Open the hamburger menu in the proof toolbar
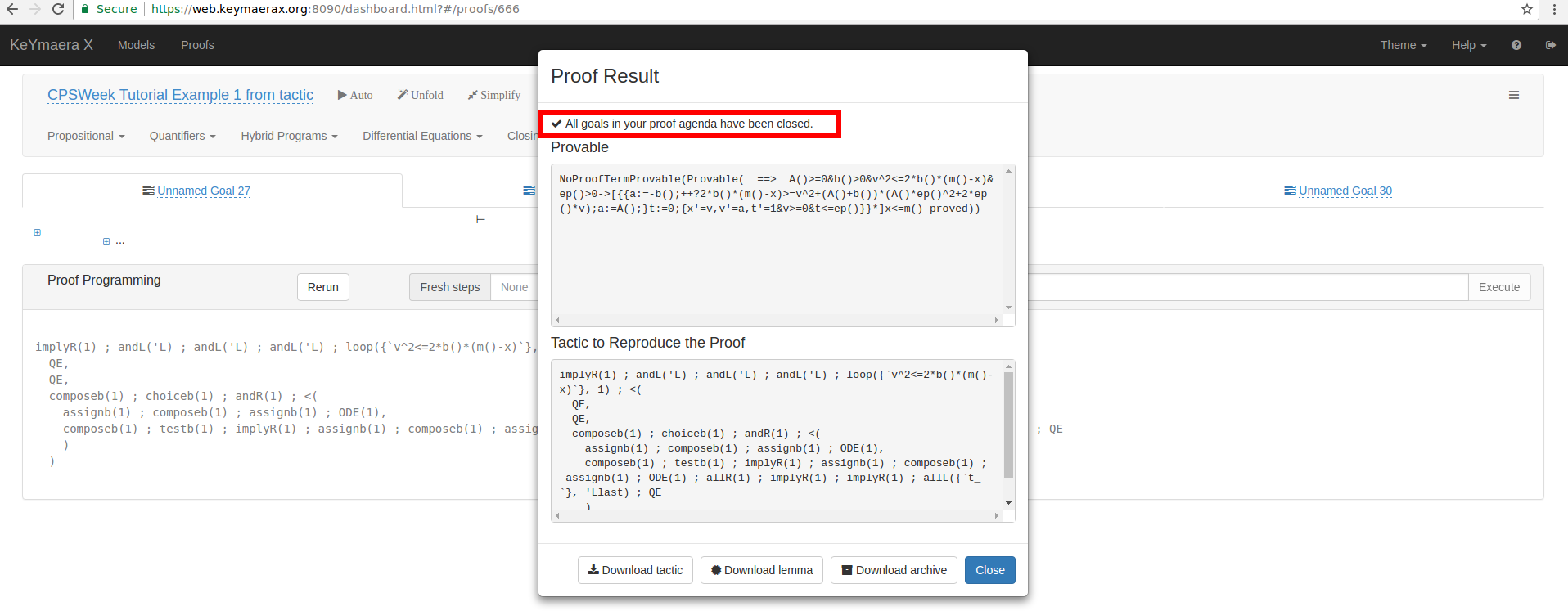The height and width of the screenshot is (611, 1568). [1514, 95]
